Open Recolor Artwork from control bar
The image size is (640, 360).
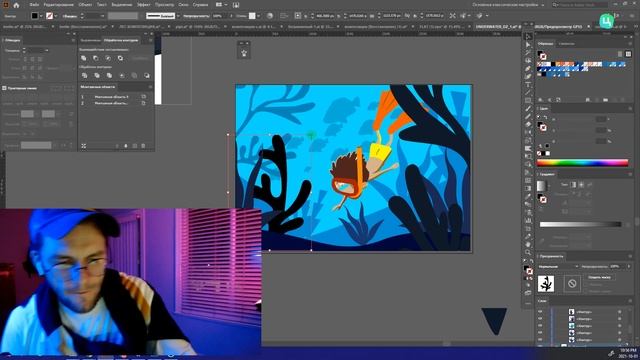pos(270,16)
